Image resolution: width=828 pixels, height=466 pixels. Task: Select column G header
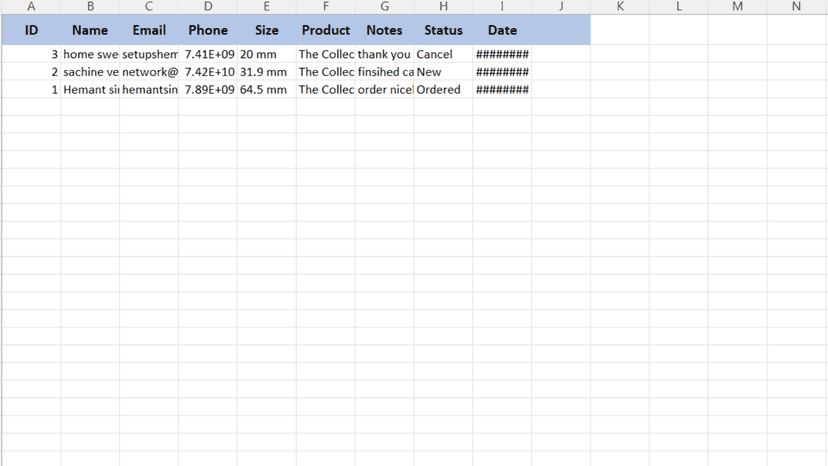(x=384, y=6)
